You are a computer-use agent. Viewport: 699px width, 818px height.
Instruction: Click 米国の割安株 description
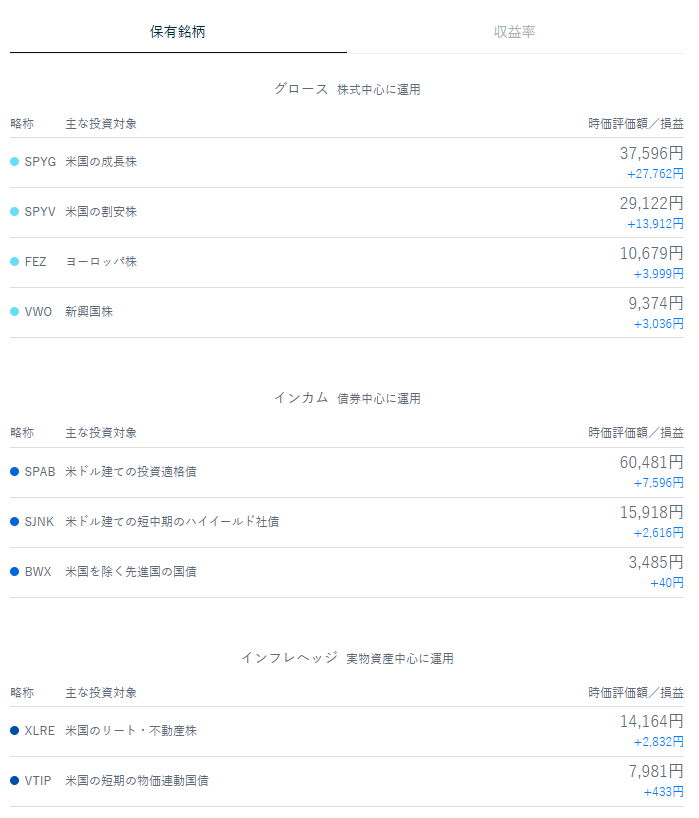pyautogui.click(x=101, y=212)
